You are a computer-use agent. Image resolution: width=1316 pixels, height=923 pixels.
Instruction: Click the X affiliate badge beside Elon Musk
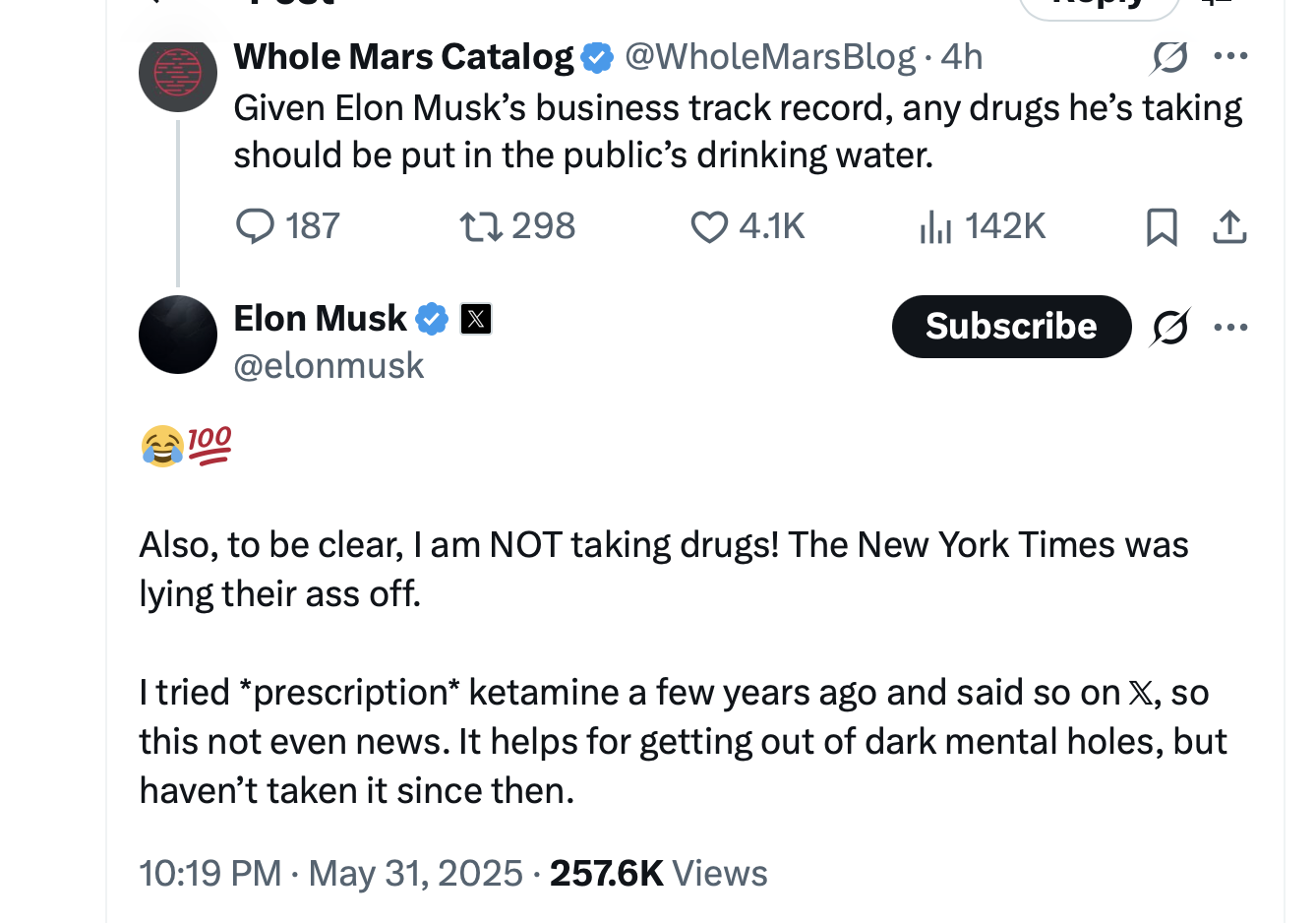click(x=476, y=319)
